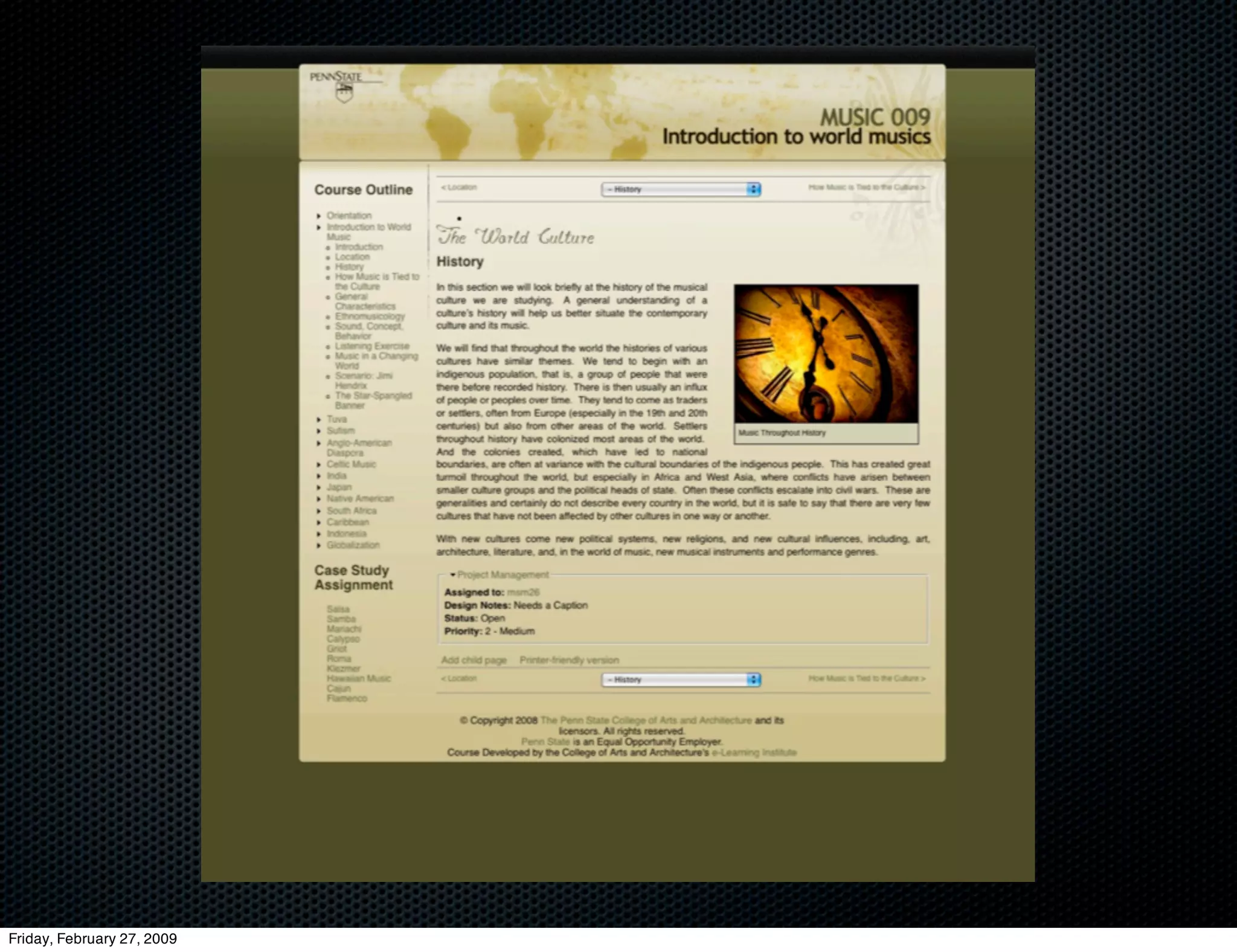Open the Mariachi case study link
This screenshot has height=952, width=1237.
click(344, 629)
